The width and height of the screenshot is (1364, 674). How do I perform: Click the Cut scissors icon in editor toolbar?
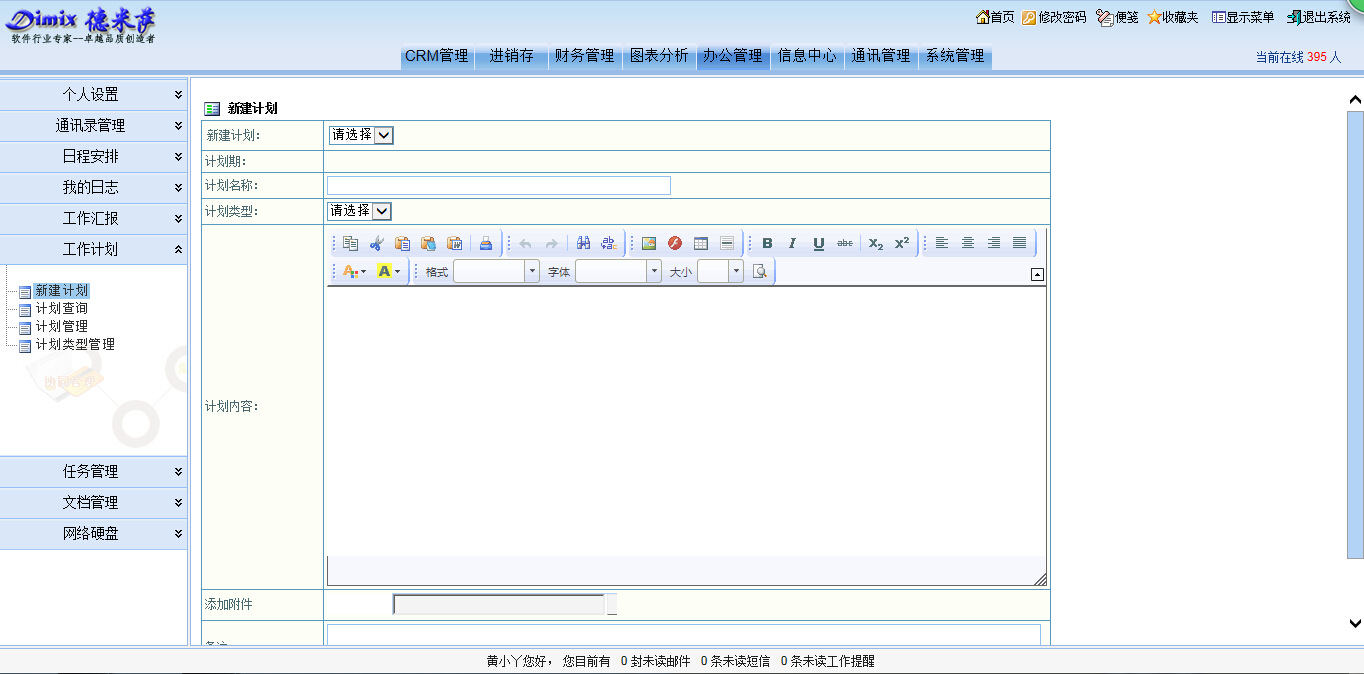tap(376, 243)
